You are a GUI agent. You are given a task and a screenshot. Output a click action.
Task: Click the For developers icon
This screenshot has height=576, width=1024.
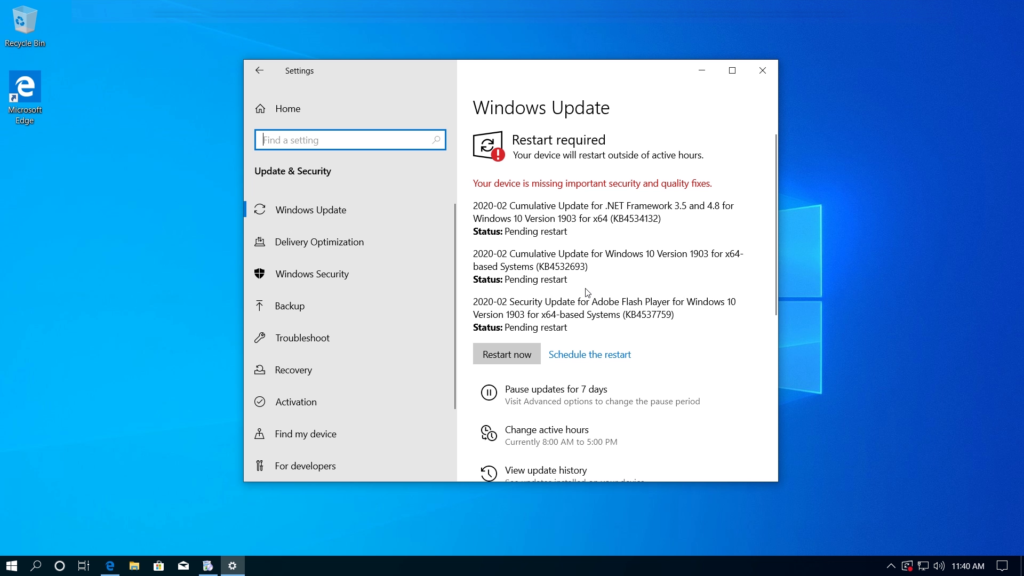(x=259, y=466)
